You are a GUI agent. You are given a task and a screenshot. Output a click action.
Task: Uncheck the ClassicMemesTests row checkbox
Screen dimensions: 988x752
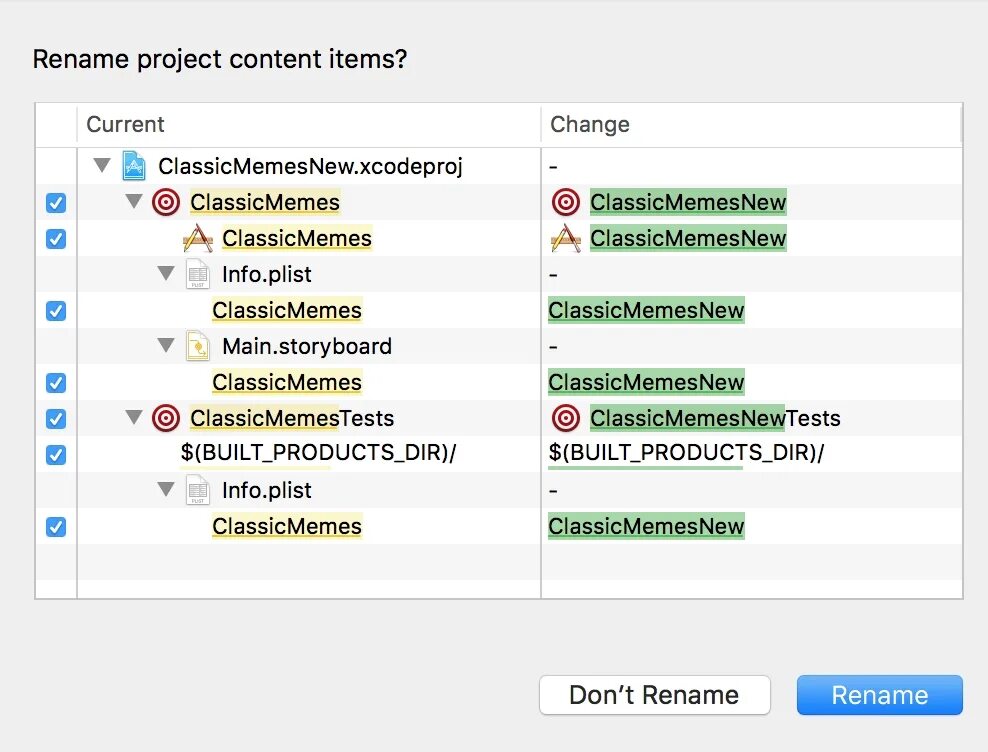click(56, 419)
